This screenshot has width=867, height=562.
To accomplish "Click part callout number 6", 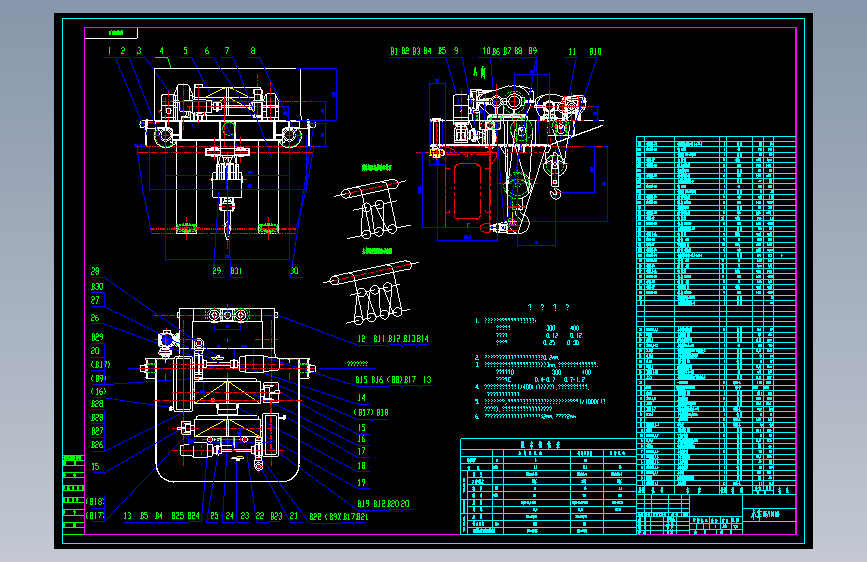I will 207,51.
